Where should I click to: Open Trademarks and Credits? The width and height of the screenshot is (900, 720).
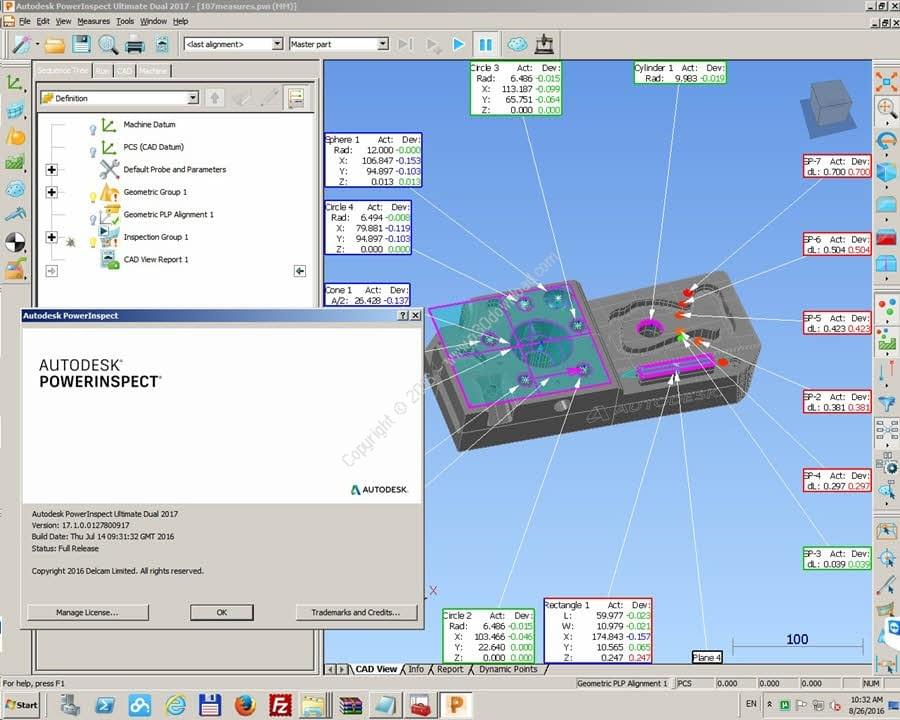356,613
